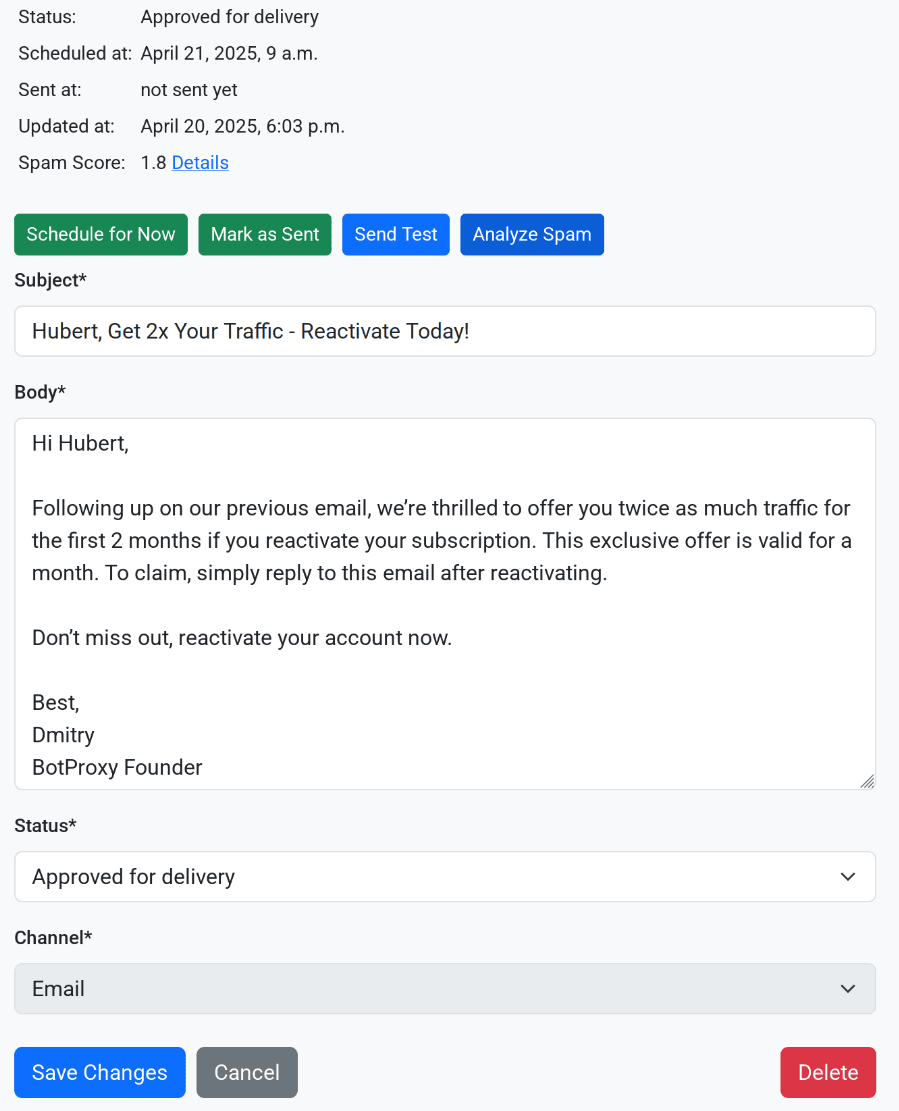Cancel editing the message

247,1073
